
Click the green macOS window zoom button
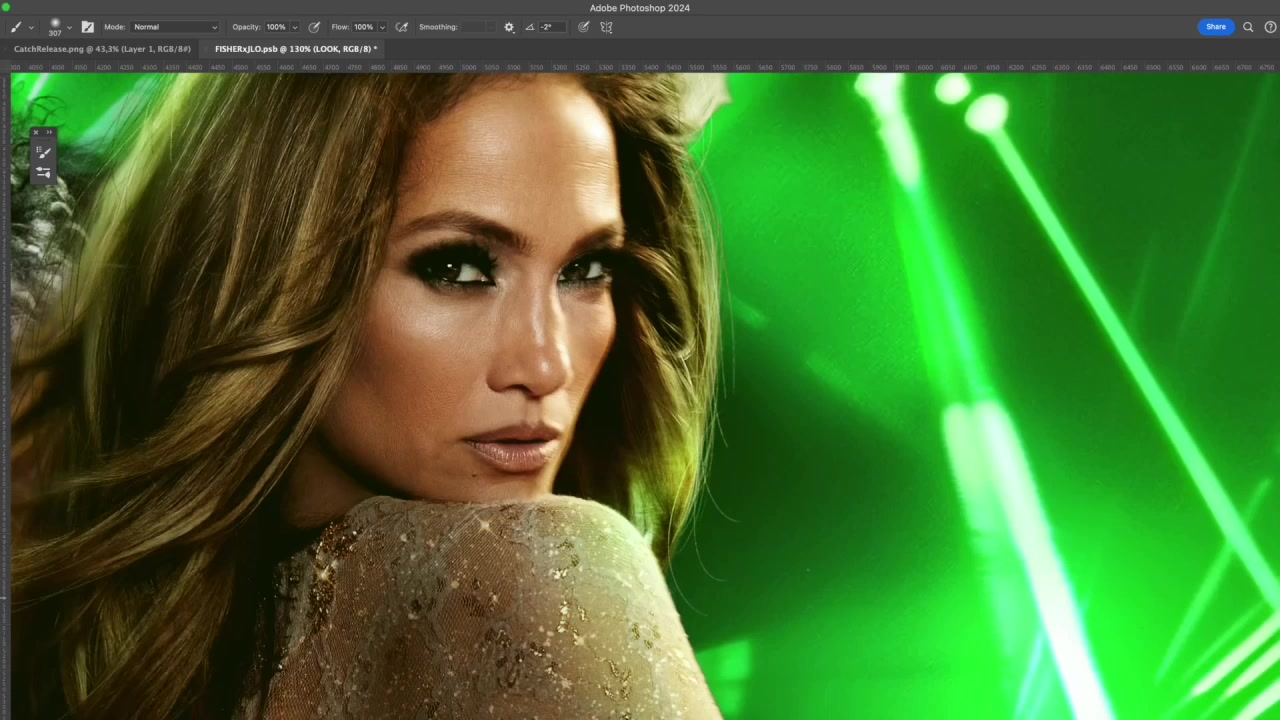click(6, 8)
